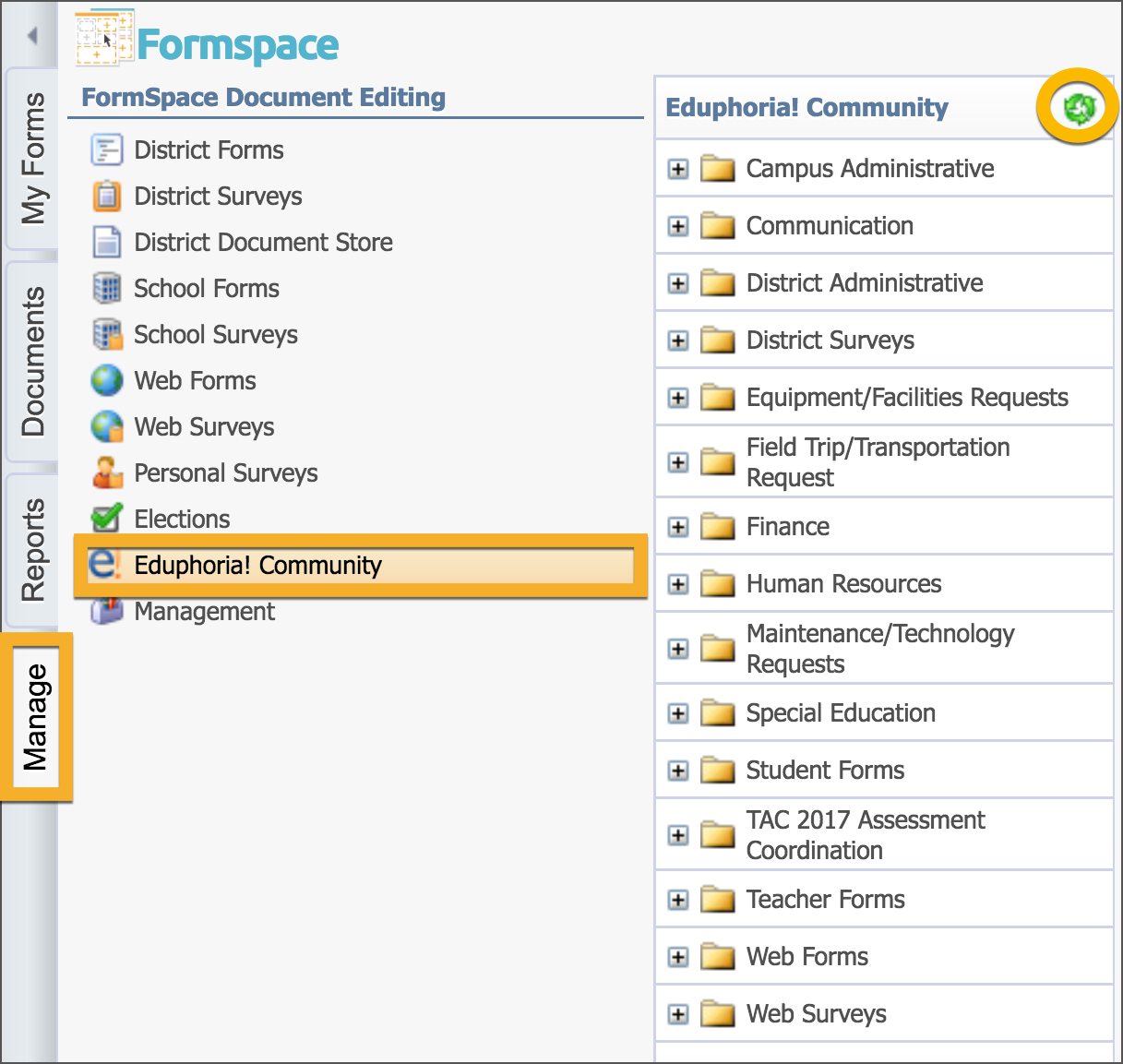Click the District Administrative folder icon
The image size is (1123, 1064).
pyautogui.click(x=717, y=283)
